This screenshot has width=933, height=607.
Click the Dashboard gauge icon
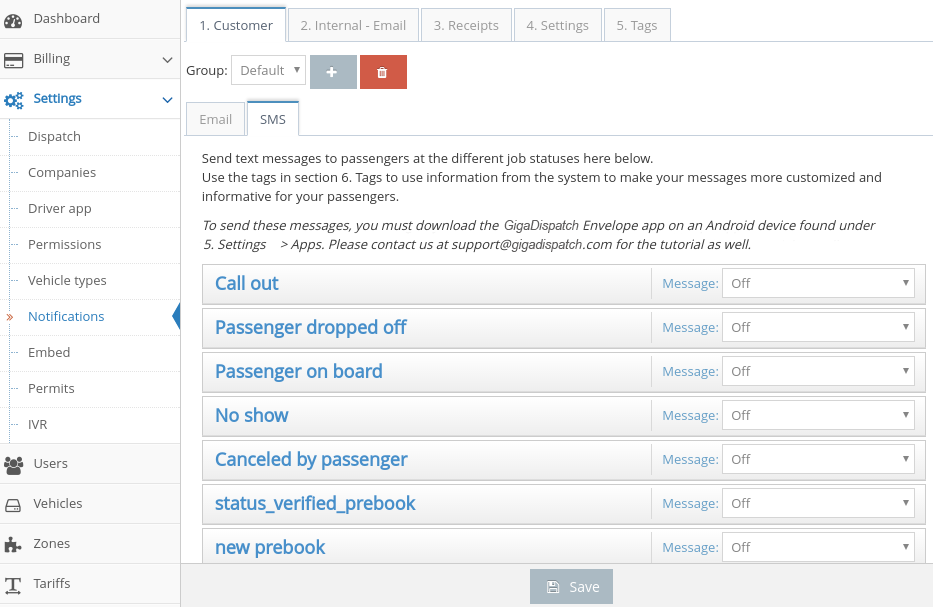click(x=13, y=19)
